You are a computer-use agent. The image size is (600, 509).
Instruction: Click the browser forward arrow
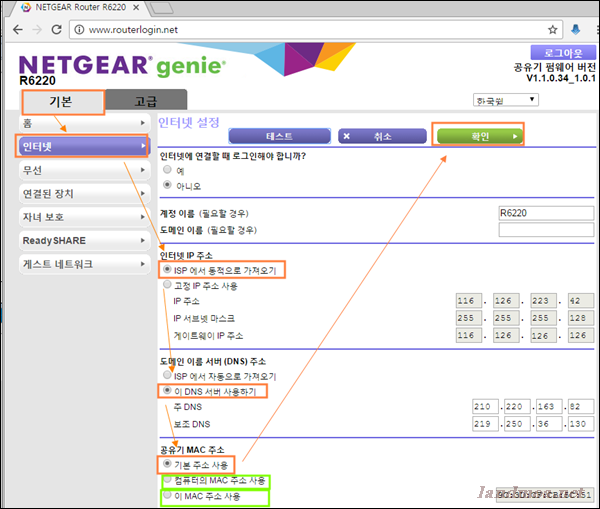pyautogui.click(x=37, y=29)
